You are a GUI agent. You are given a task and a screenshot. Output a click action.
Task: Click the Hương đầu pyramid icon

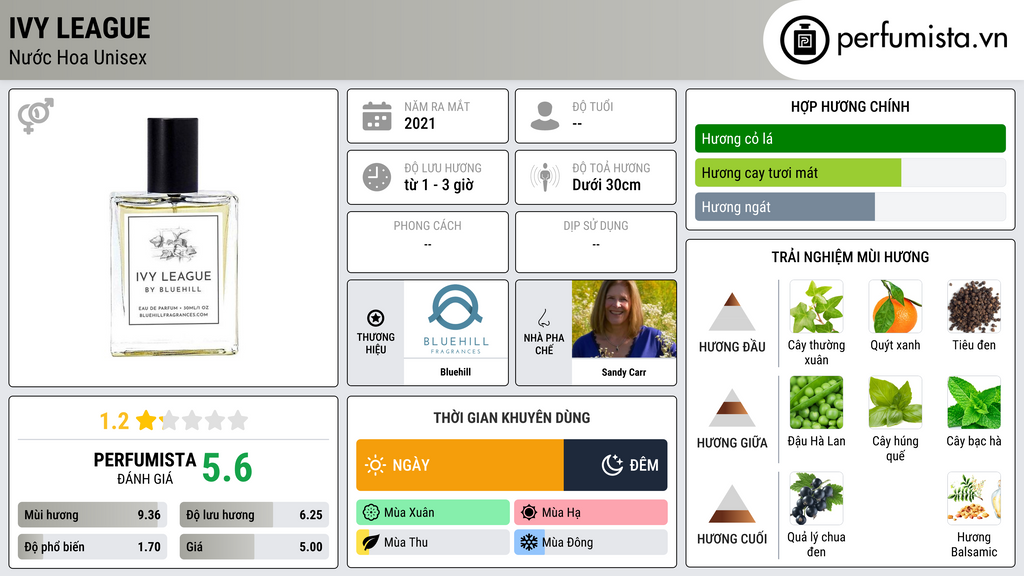pyautogui.click(x=732, y=312)
